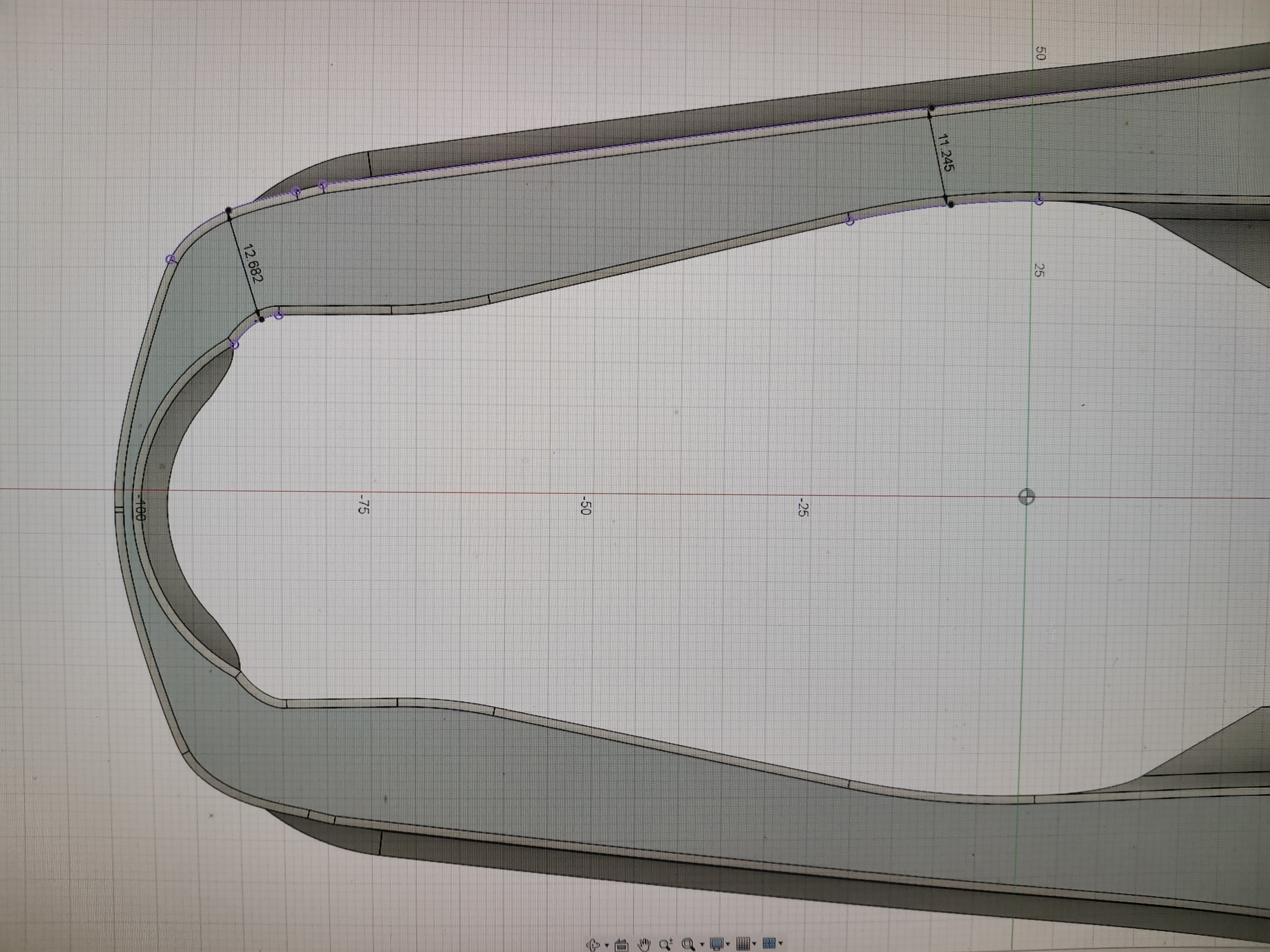Select the black endpoint at top of 12.682 dimension
Image resolution: width=1270 pixels, height=952 pixels.
click(229, 211)
